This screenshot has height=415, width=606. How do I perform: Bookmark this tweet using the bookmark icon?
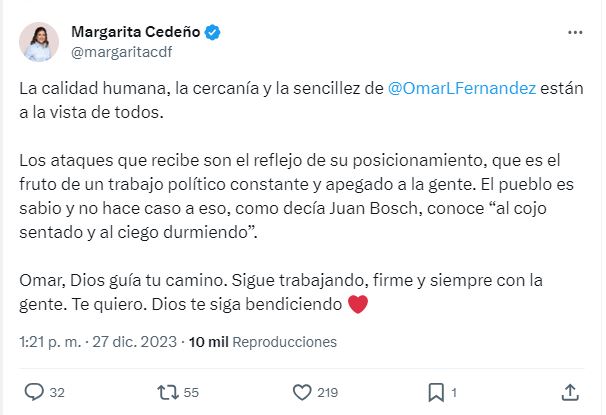[436, 391]
